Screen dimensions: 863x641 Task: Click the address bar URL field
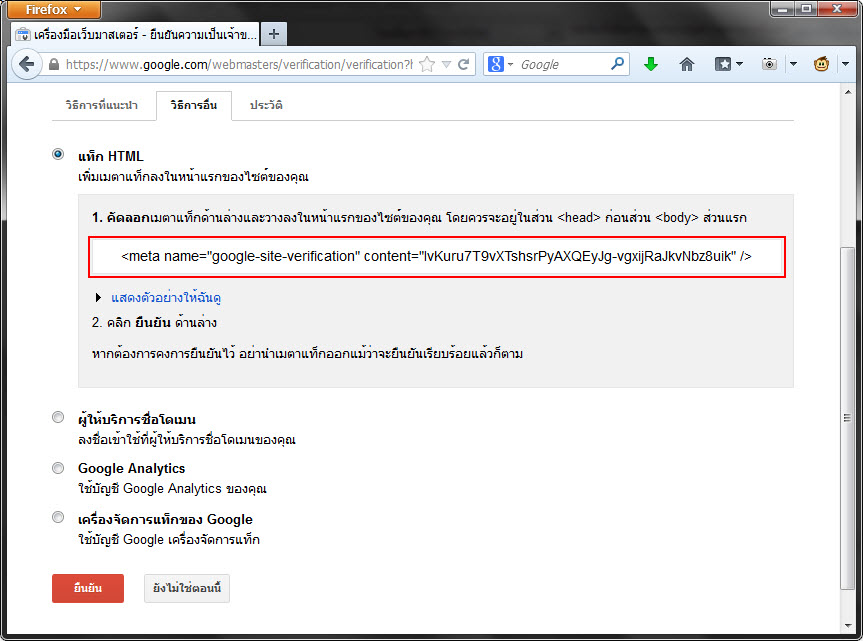239,64
